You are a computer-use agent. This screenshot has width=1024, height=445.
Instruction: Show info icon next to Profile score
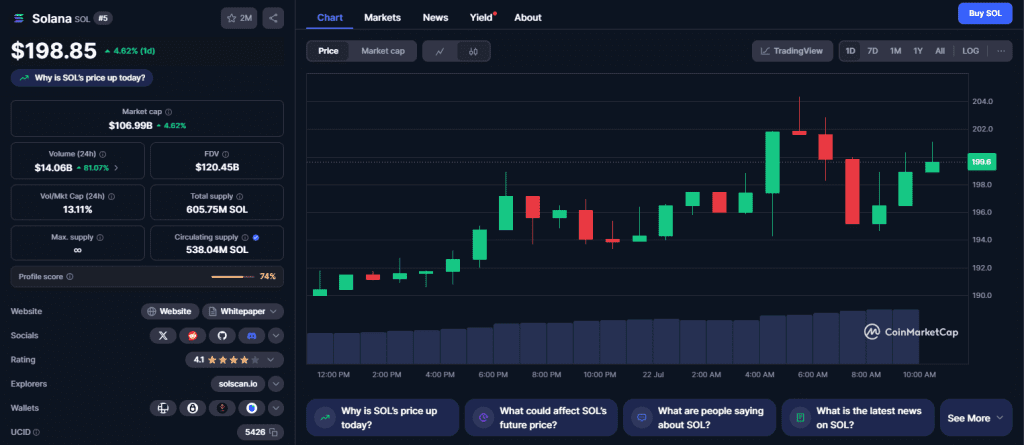pyautogui.click(x=70, y=276)
